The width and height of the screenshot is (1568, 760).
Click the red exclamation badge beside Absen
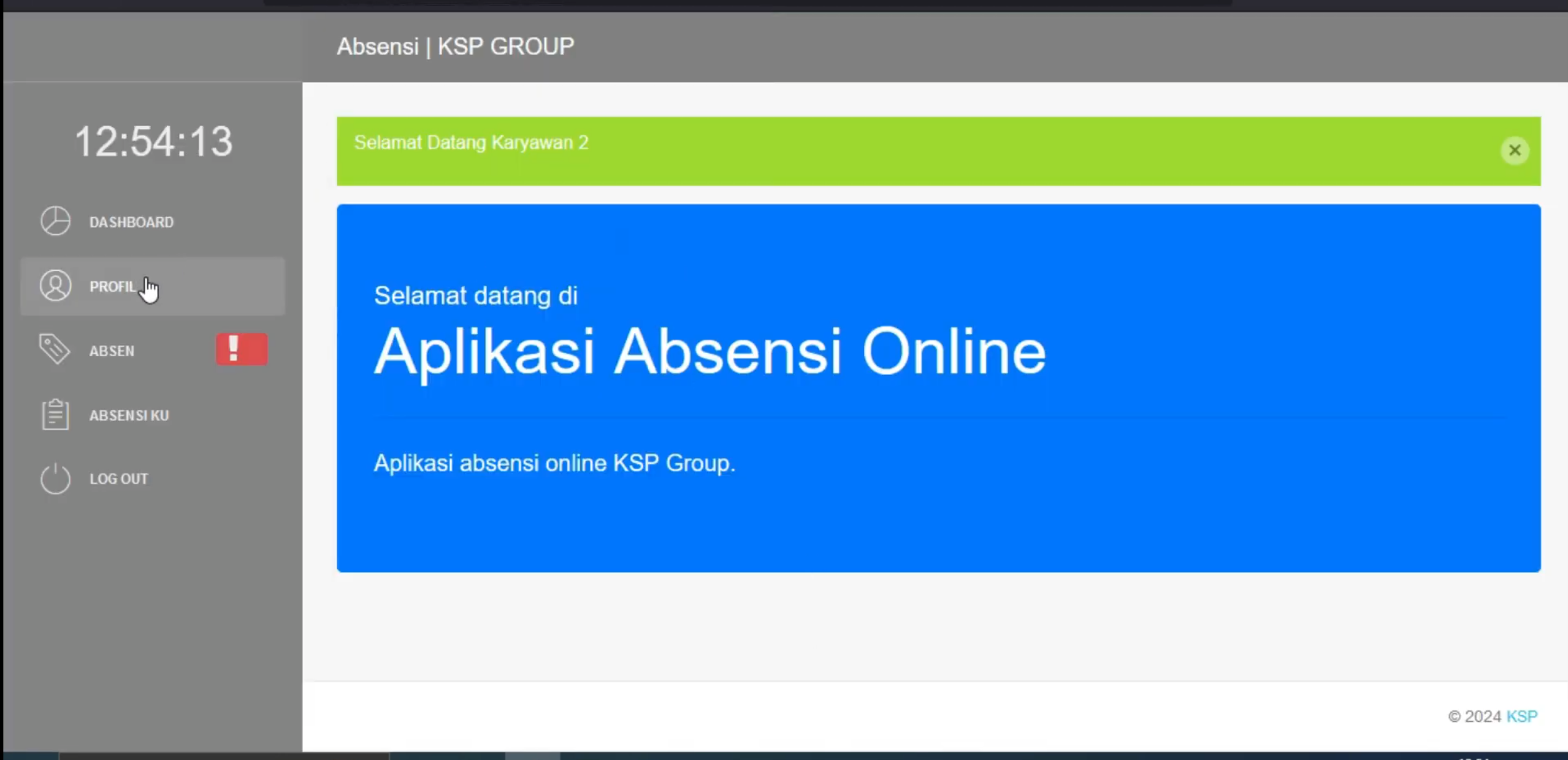click(242, 349)
